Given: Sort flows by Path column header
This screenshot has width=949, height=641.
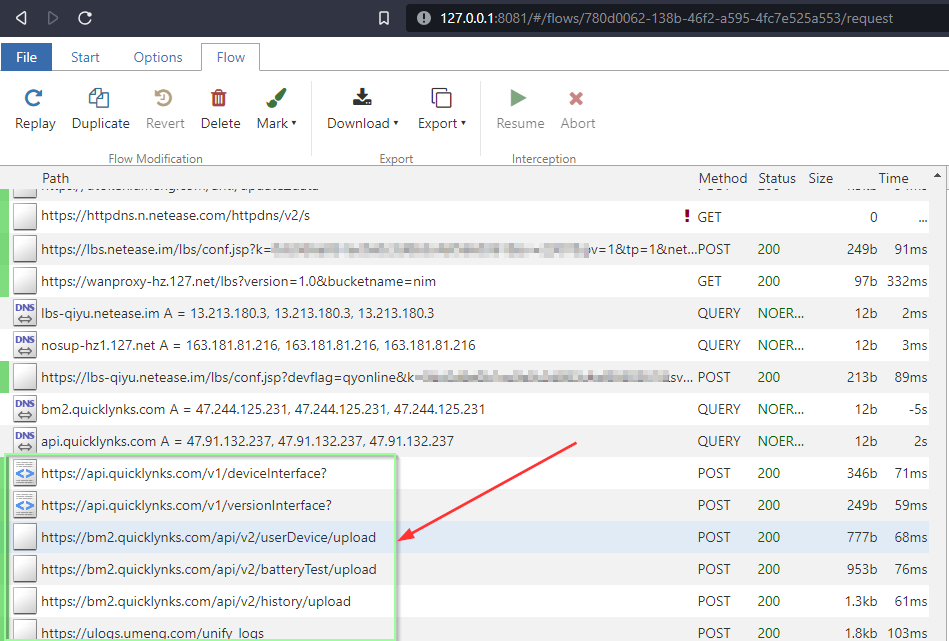Looking at the screenshot, I should (56, 179).
